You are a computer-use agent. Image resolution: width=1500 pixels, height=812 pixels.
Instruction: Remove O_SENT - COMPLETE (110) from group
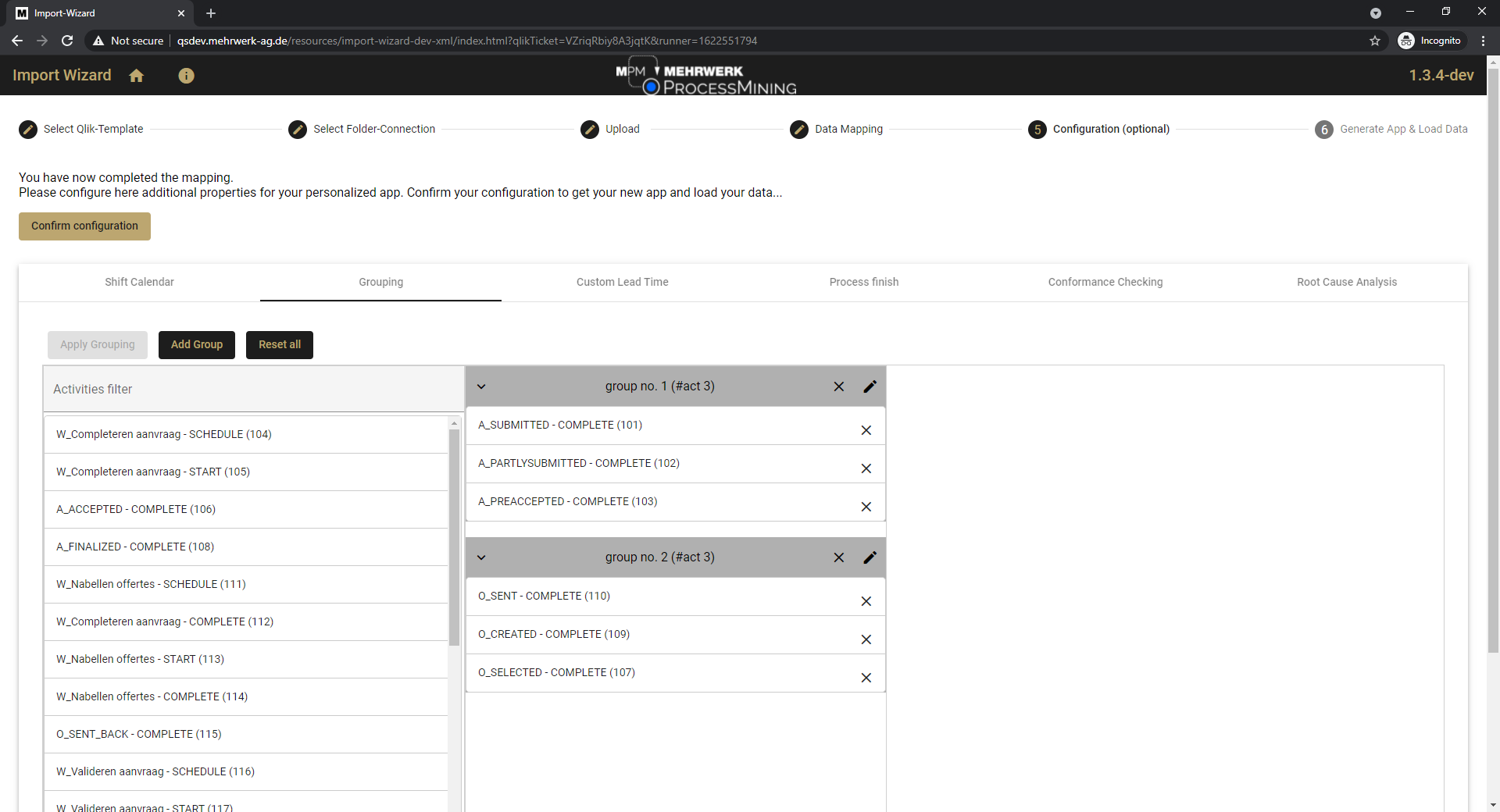click(x=866, y=601)
